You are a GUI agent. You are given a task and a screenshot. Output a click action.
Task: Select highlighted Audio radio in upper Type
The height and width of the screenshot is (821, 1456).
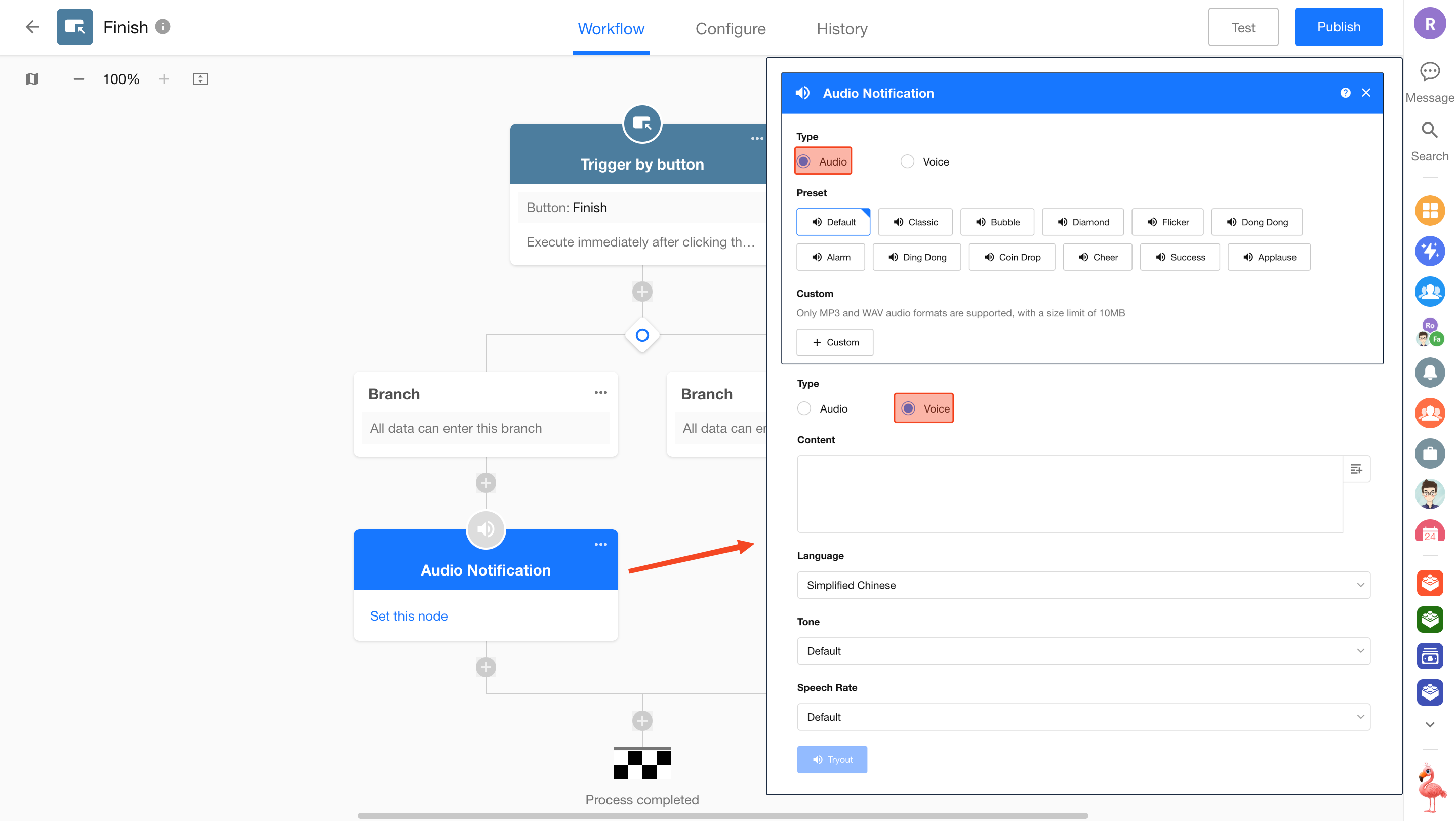coord(804,161)
